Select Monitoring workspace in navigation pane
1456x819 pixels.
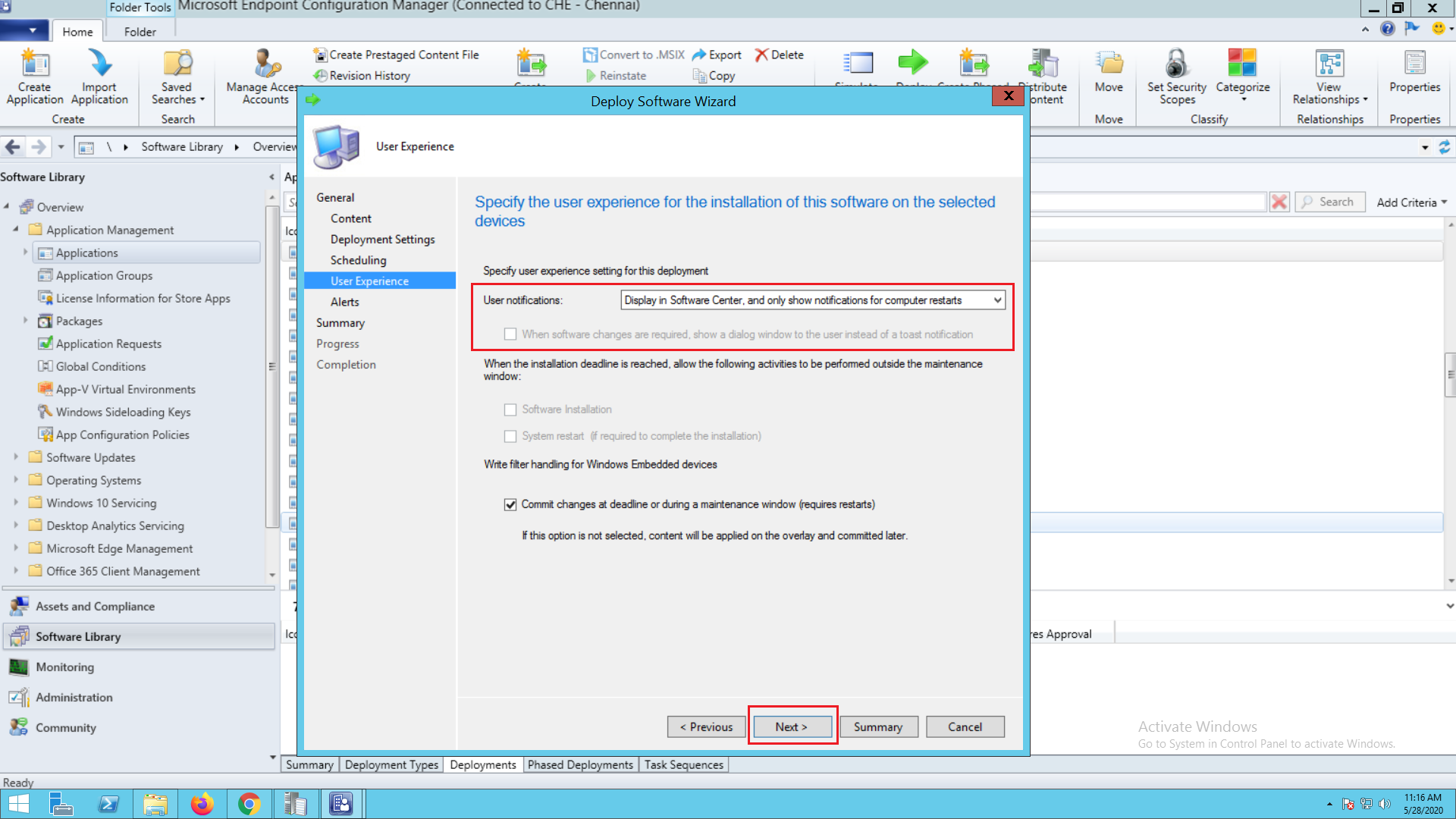click(65, 667)
